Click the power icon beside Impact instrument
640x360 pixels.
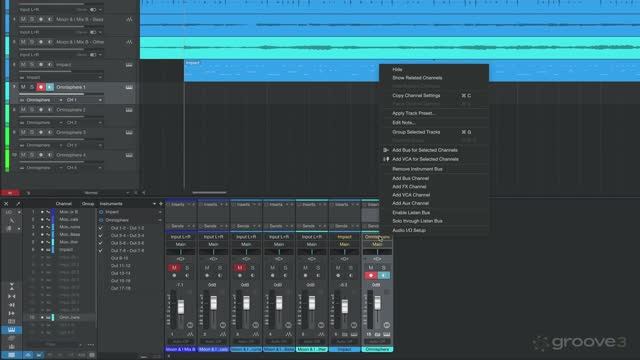[x=101, y=212]
